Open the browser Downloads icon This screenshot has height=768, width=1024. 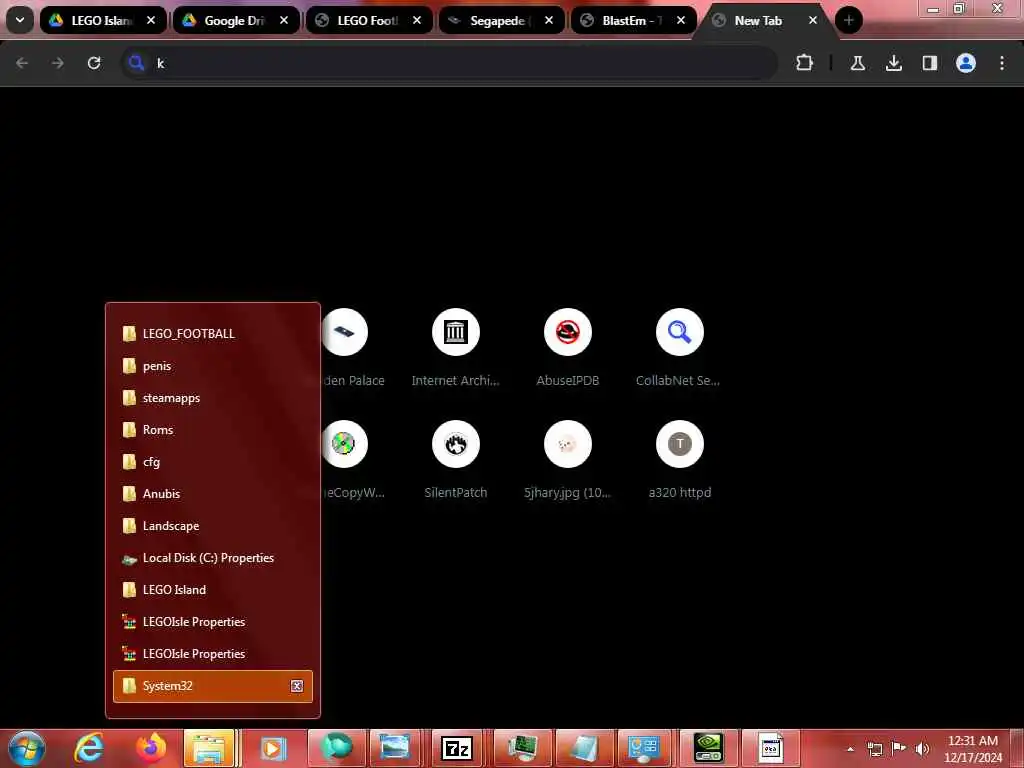(x=893, y=63)
